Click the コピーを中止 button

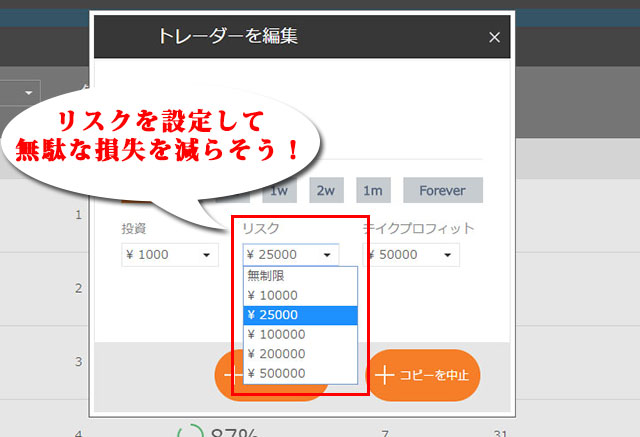pos(423,375)
